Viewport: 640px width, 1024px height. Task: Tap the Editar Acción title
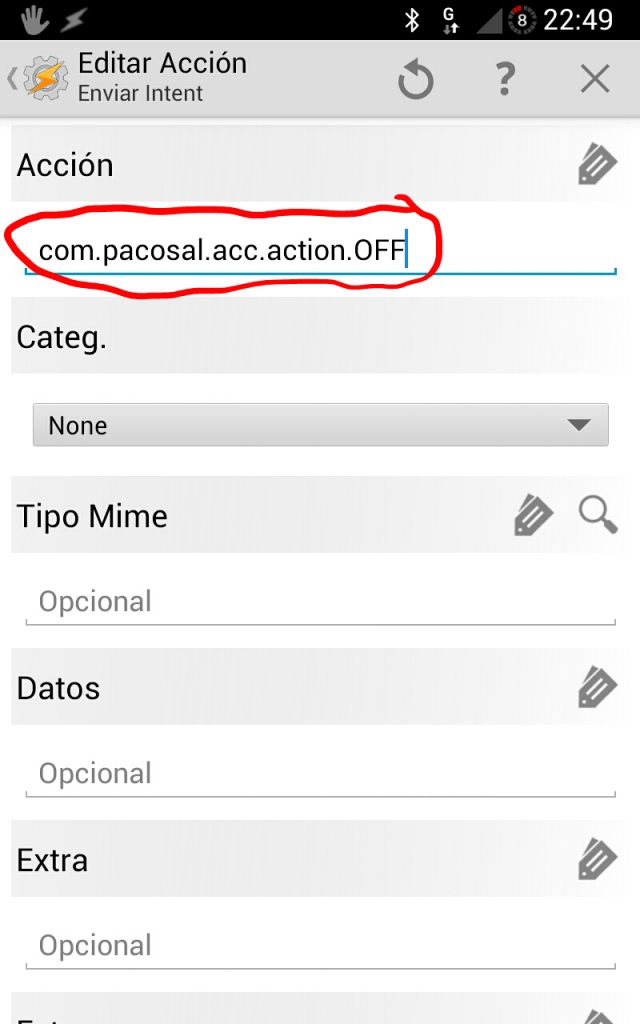(162, 64)
